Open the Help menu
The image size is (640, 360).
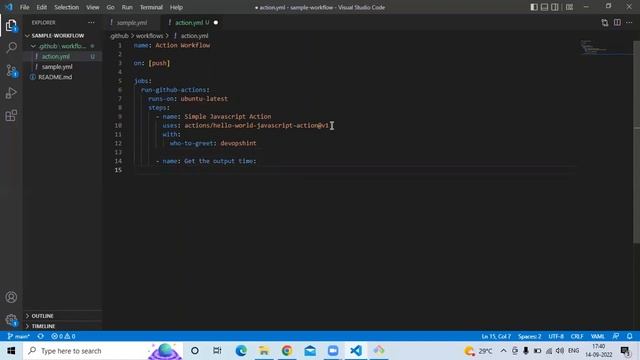[176, 7]
